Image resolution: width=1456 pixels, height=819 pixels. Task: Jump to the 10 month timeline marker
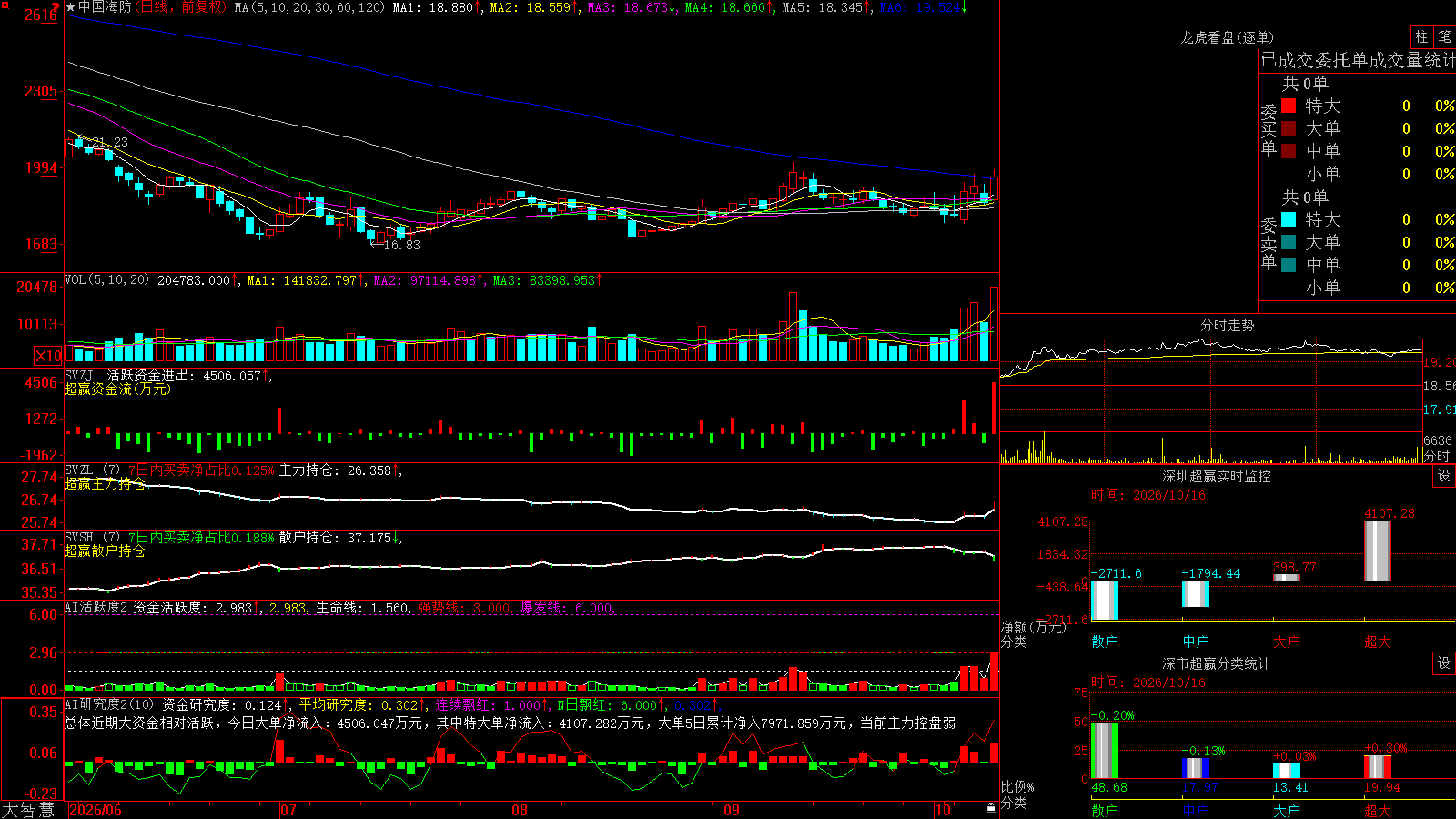click(943, 810)
